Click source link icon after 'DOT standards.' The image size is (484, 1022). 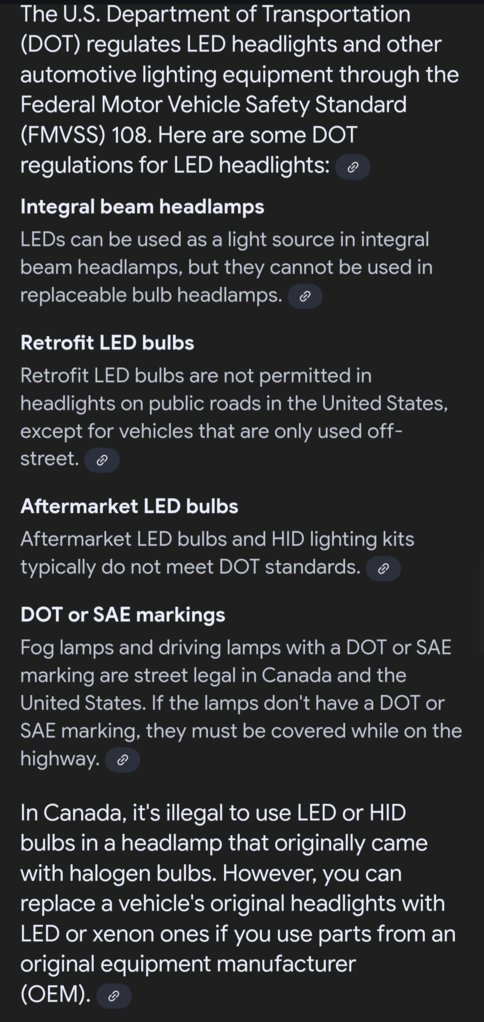tap(383, 569)
